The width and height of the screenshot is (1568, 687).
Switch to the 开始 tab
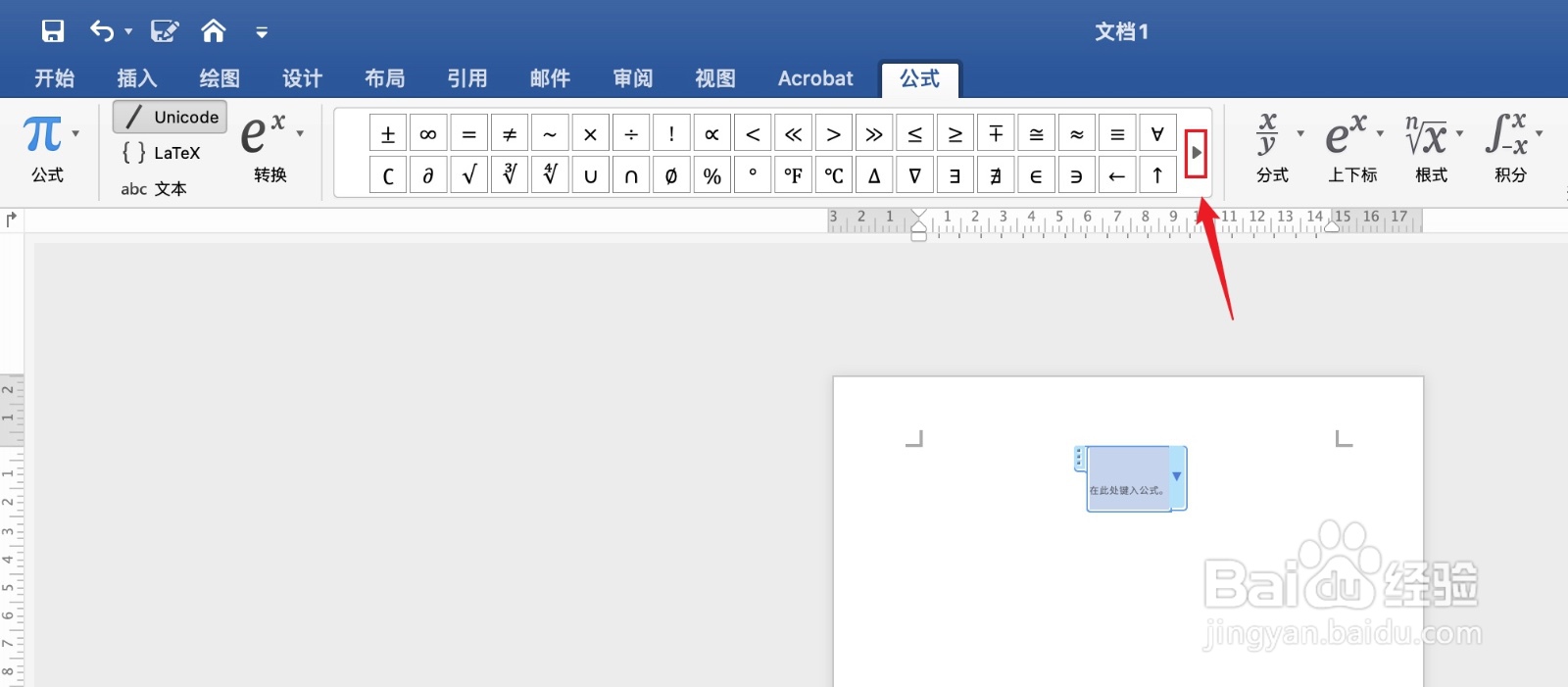[x=55, y=78]
